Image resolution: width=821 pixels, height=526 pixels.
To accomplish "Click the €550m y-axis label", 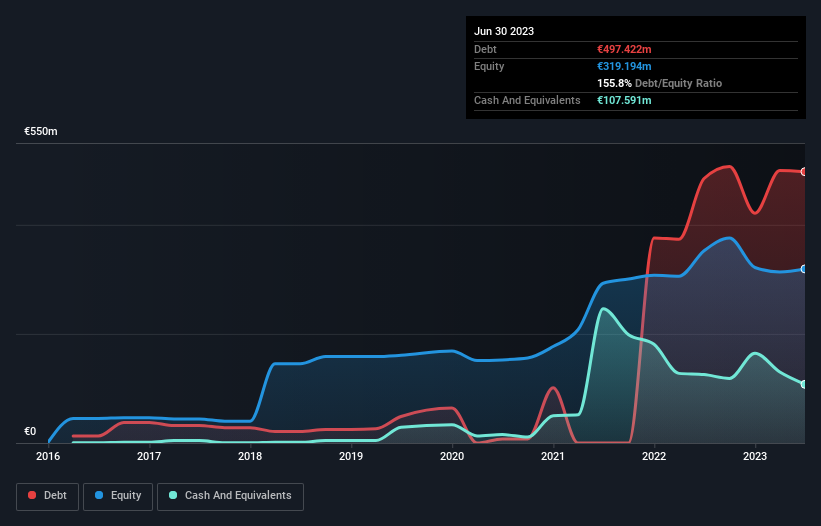I will coord(41,131).
